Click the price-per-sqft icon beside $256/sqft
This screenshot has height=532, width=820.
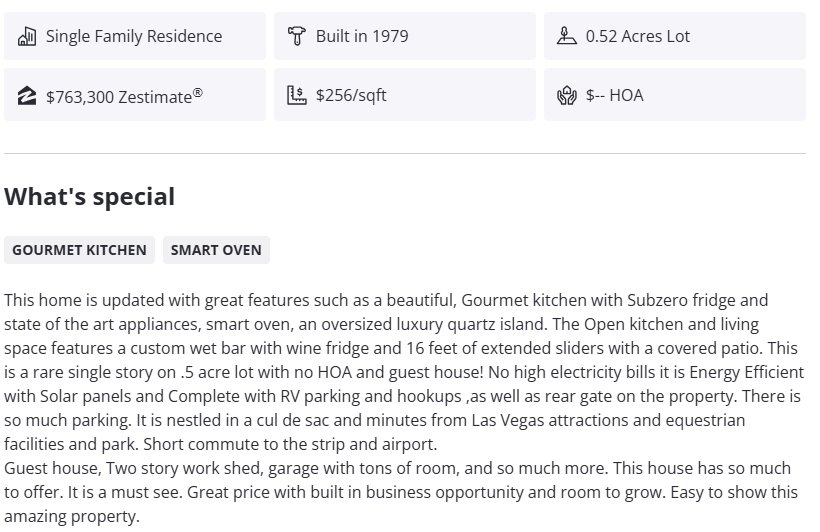pos(296,96)
